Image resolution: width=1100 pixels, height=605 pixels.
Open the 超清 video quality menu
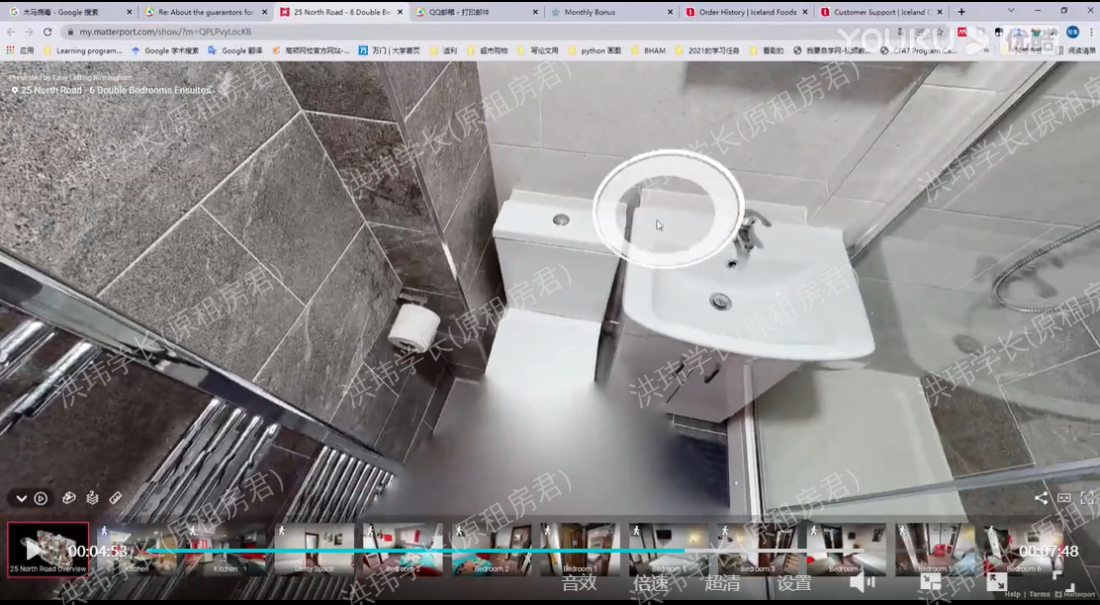(723, 583)
